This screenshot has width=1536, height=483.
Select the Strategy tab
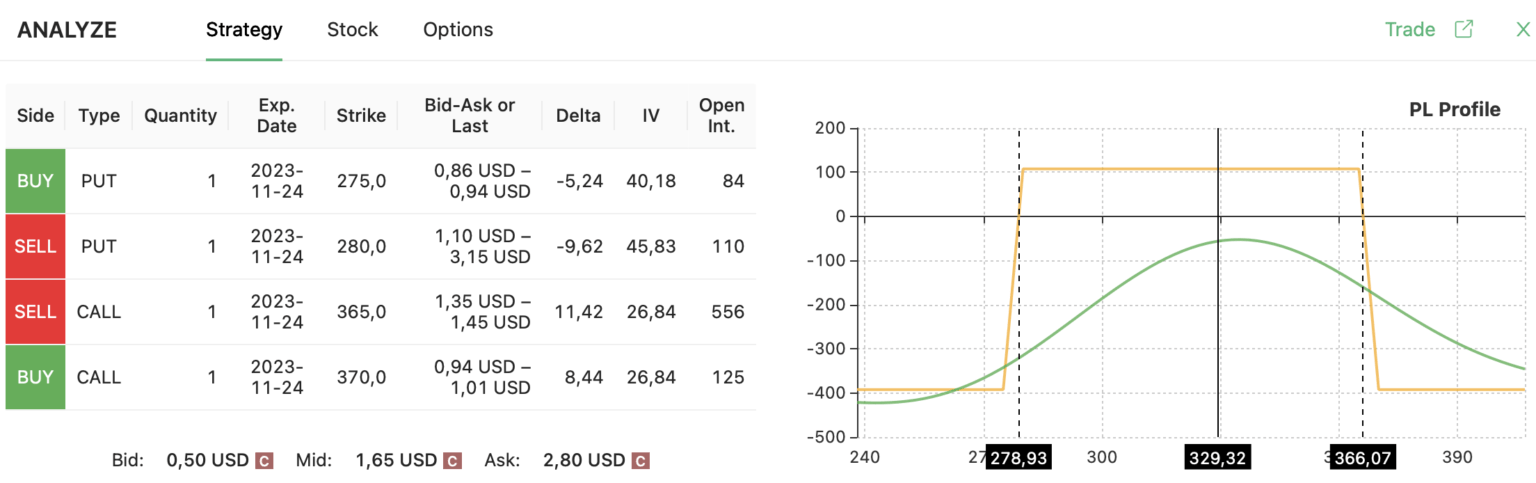(244, 29)
